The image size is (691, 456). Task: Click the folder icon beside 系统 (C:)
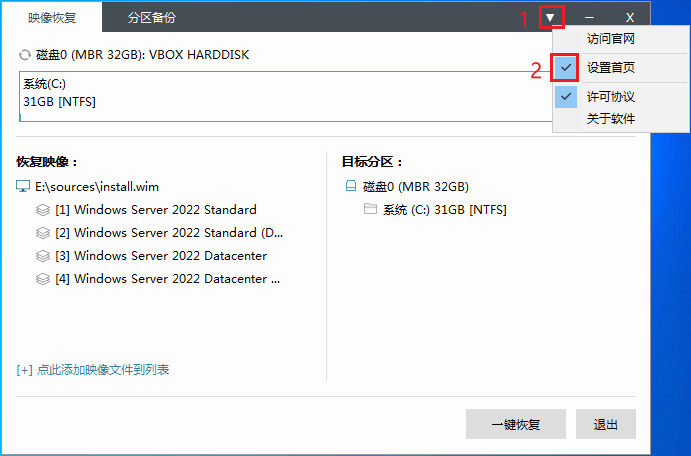tap(370, 209)
